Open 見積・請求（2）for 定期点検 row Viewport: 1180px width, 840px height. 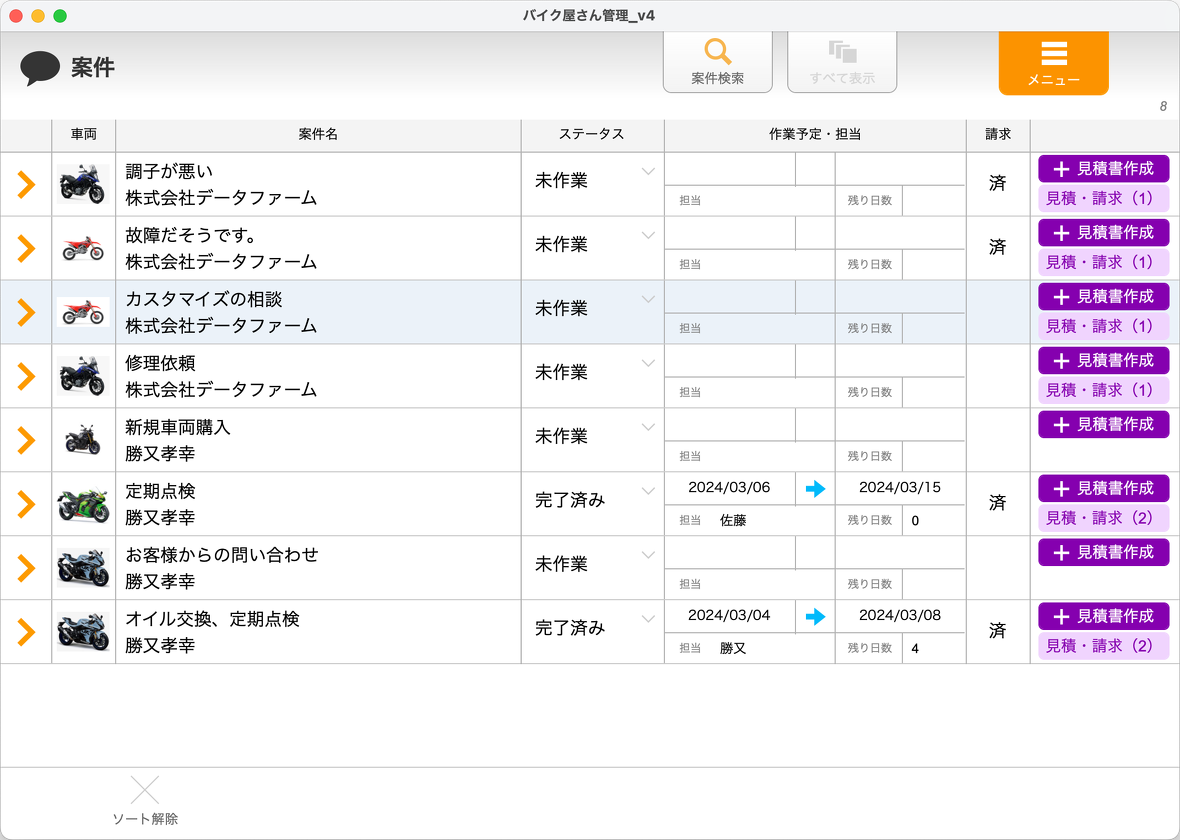click(1103, 518)
